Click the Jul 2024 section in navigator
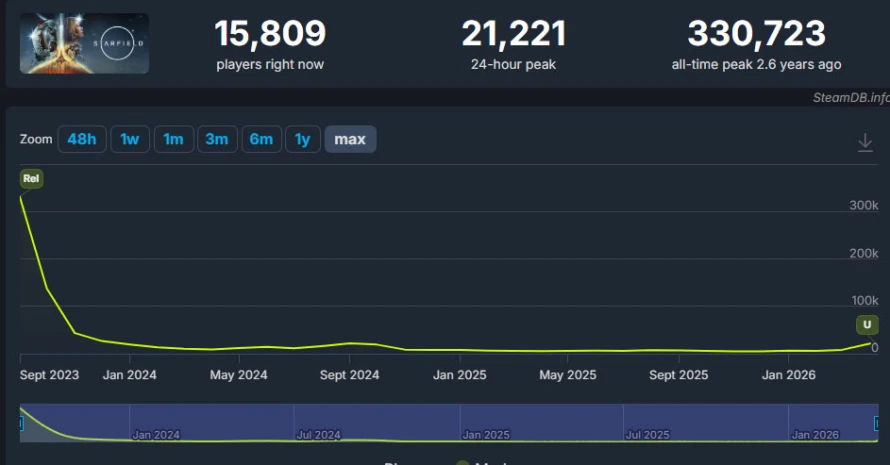The image size is (890, 465). [x=377, y=423]
